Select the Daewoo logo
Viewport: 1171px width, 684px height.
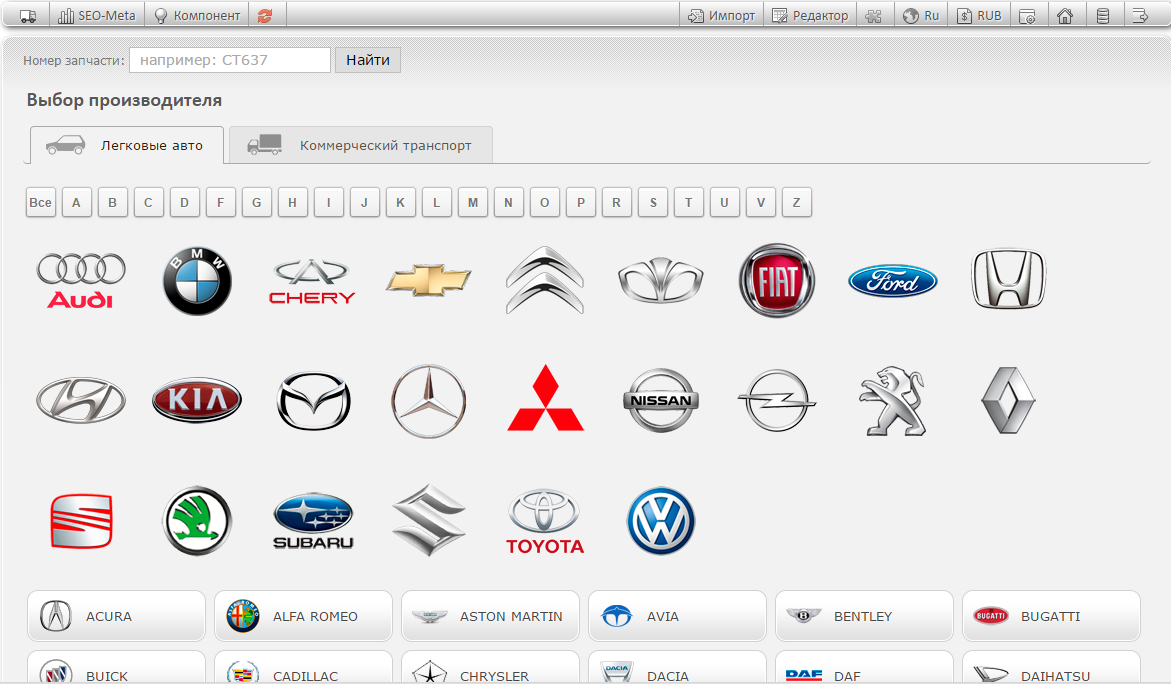[x=661, y=280]
